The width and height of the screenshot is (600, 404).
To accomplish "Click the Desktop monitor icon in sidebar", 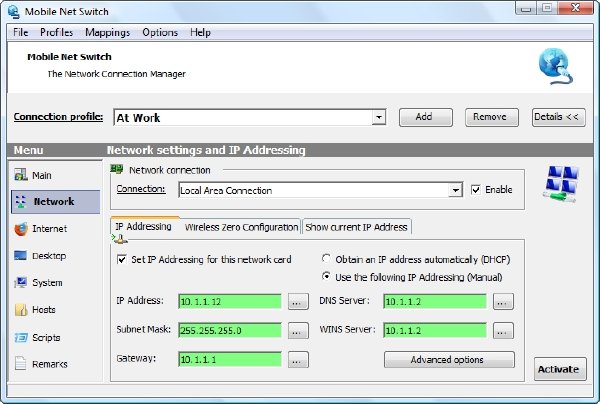I will click(x=20, y=255).
